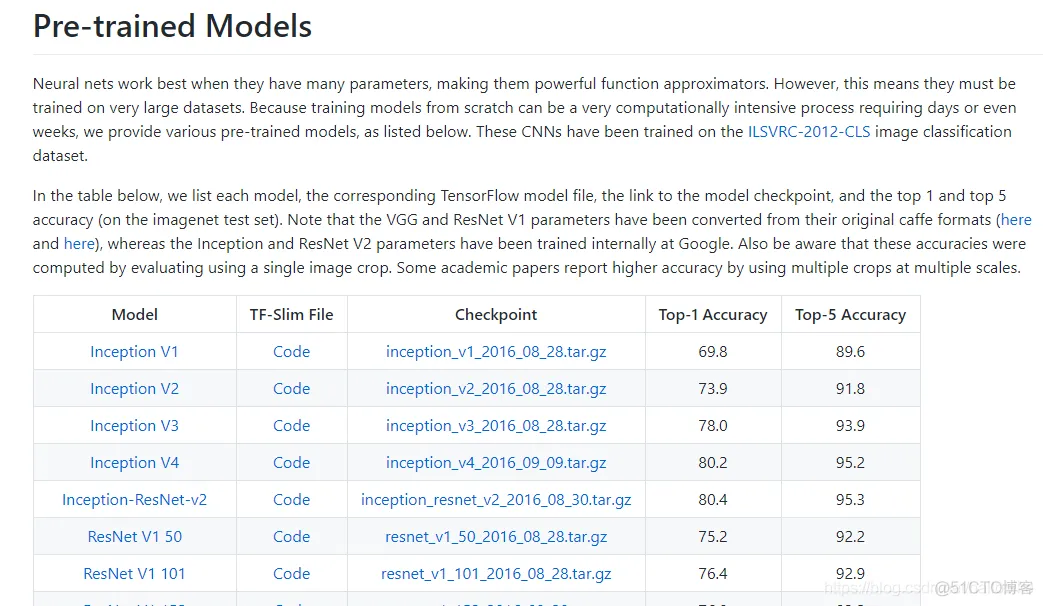Image resolution: width=1043 pixels, height=606 pixels.
Task: Open the Code link in the Inception V4 row
Action: (291, 462)
